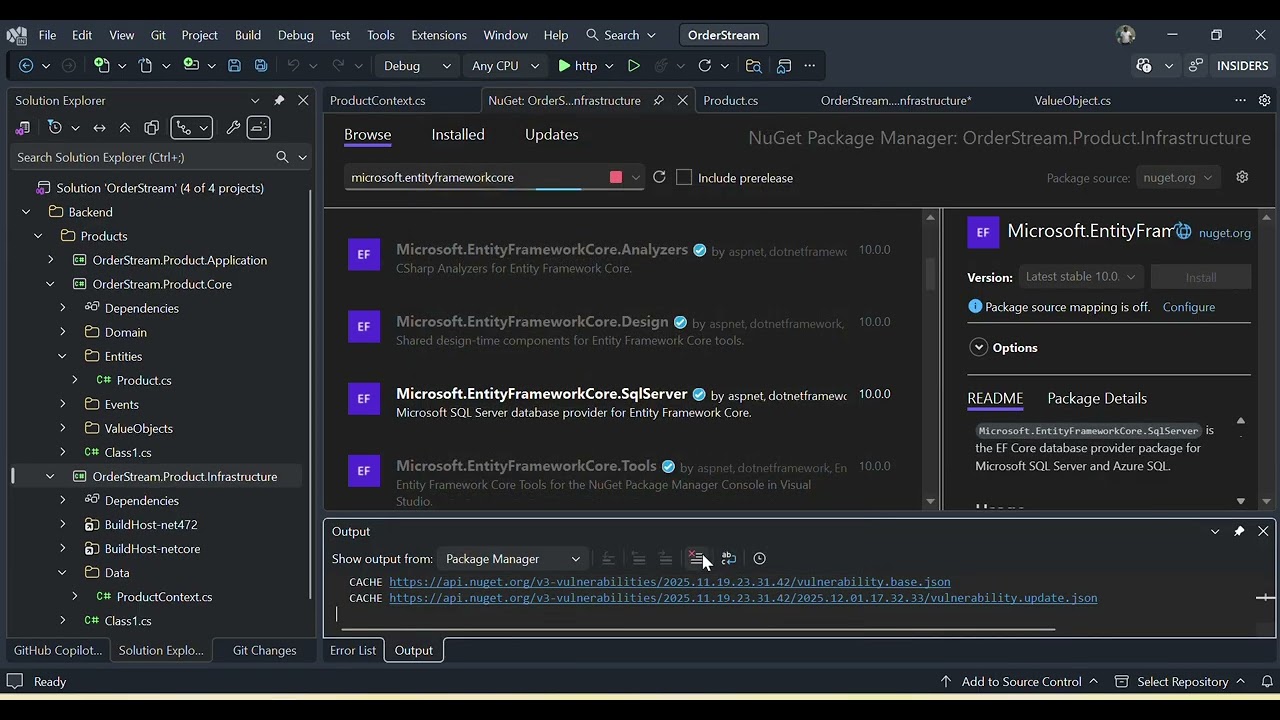The height and width of the screenshot is (720, 1280).
Task: Click the Configure source mapping link
Action: pos(1189,307)
